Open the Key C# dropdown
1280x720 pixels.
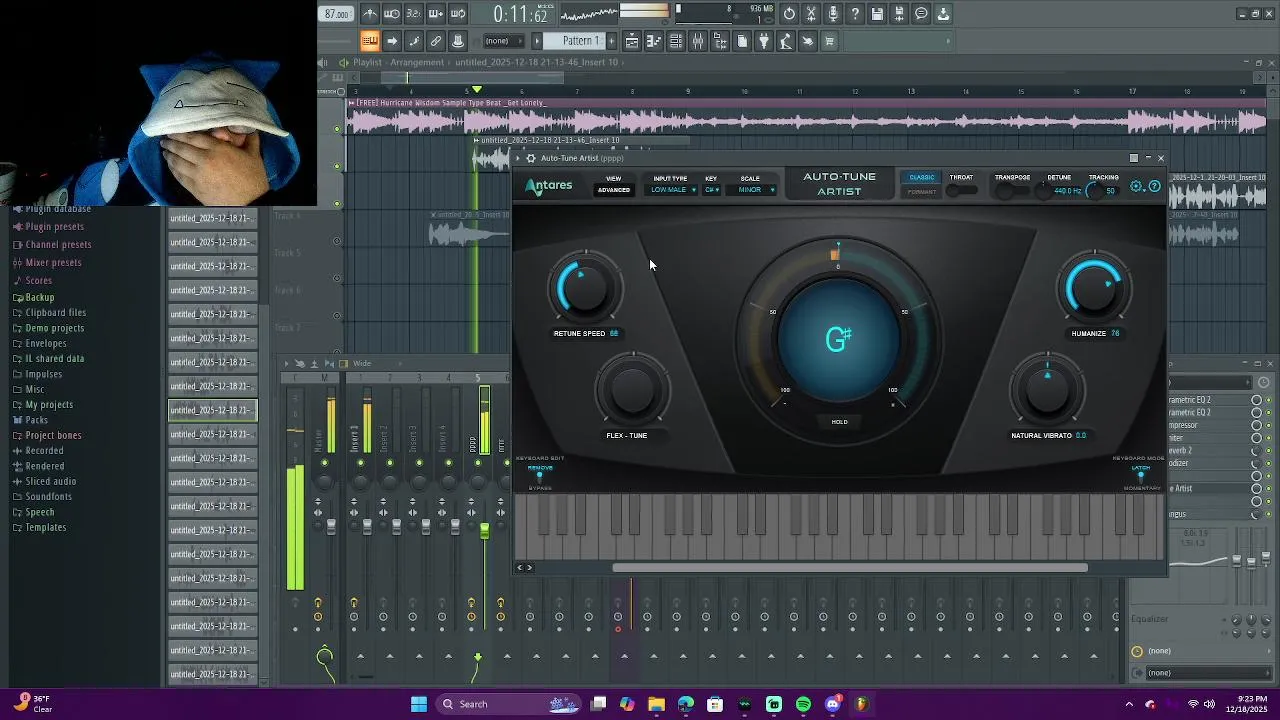point(711,190)
